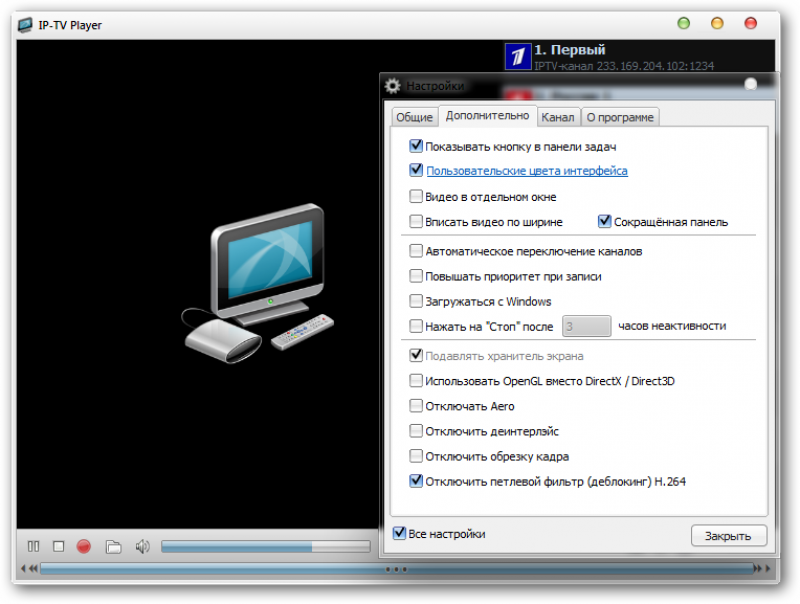Mute audio via the speaker icon
Viewport: 800px width, 604px height.
pos(141,546)
